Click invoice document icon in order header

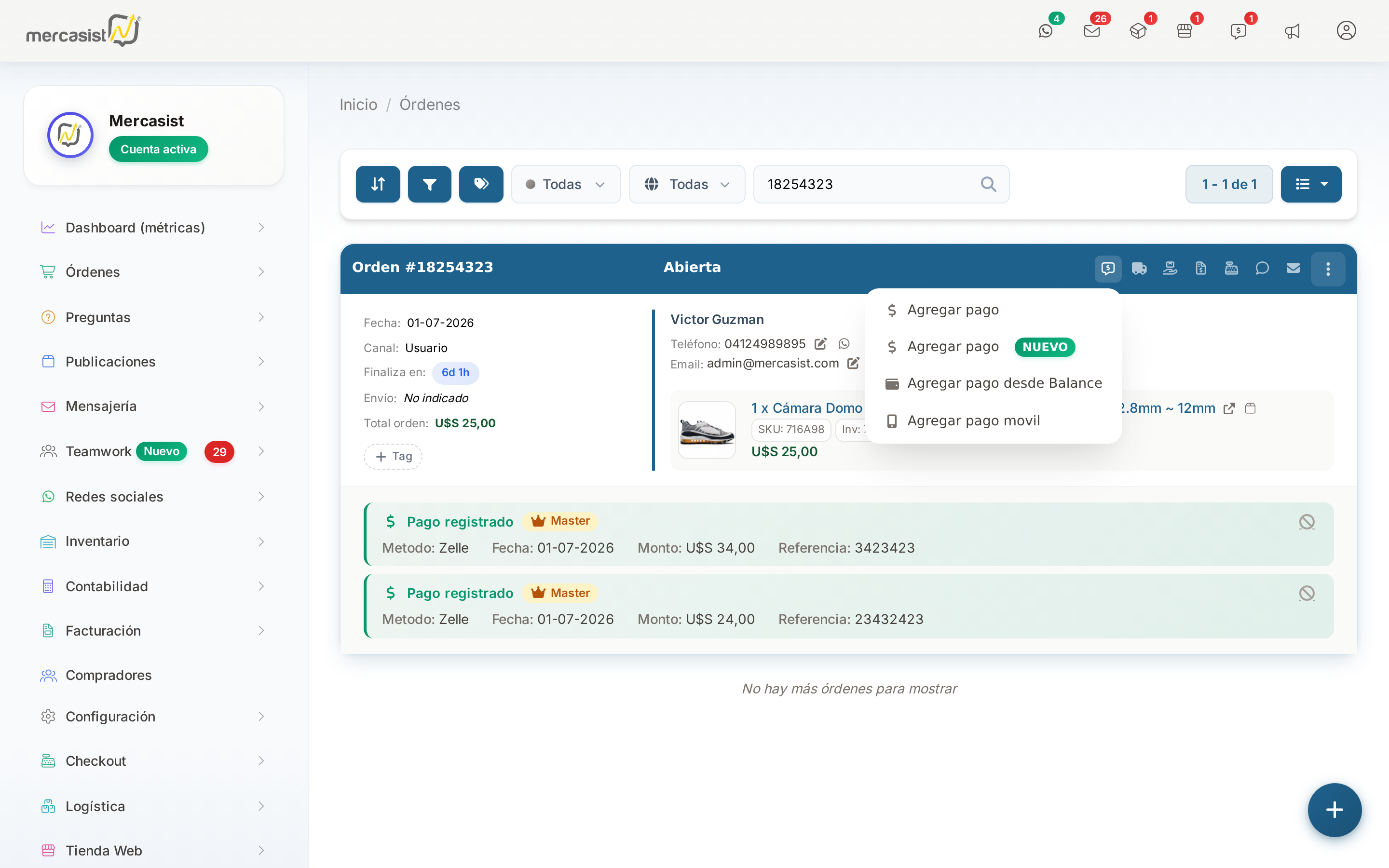(1201, 269)
